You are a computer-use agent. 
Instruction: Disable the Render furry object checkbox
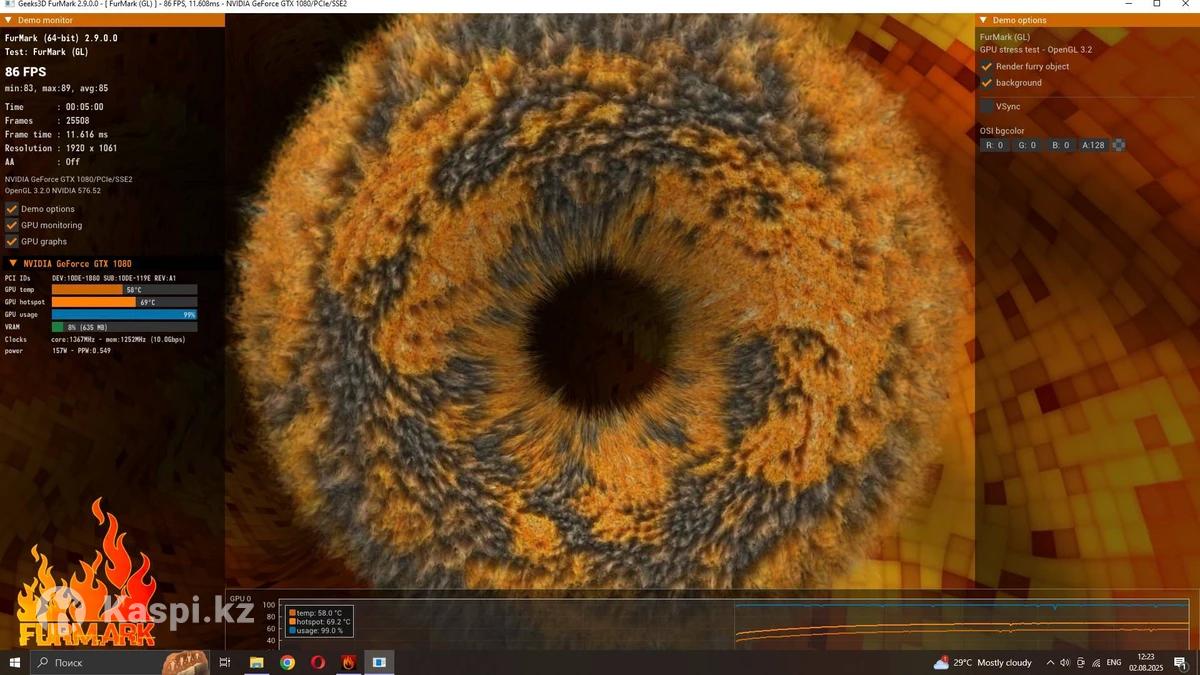987,67
